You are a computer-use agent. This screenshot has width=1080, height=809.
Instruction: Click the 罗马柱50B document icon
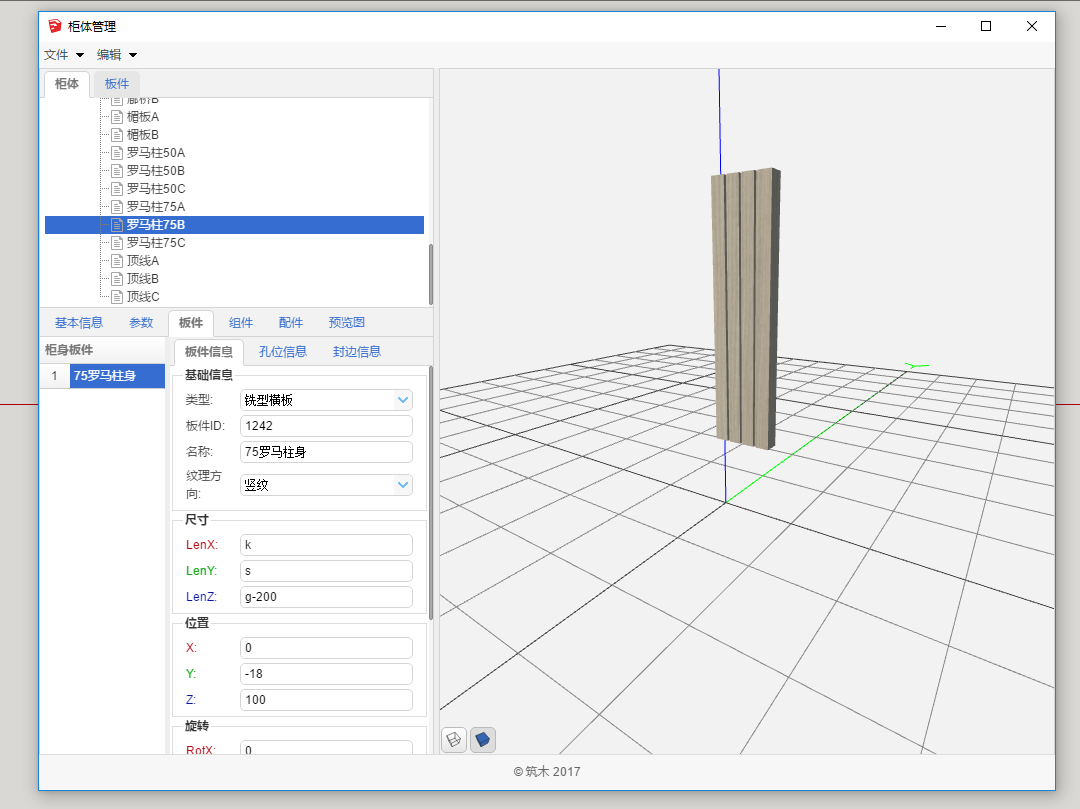(x=117, y=171)
